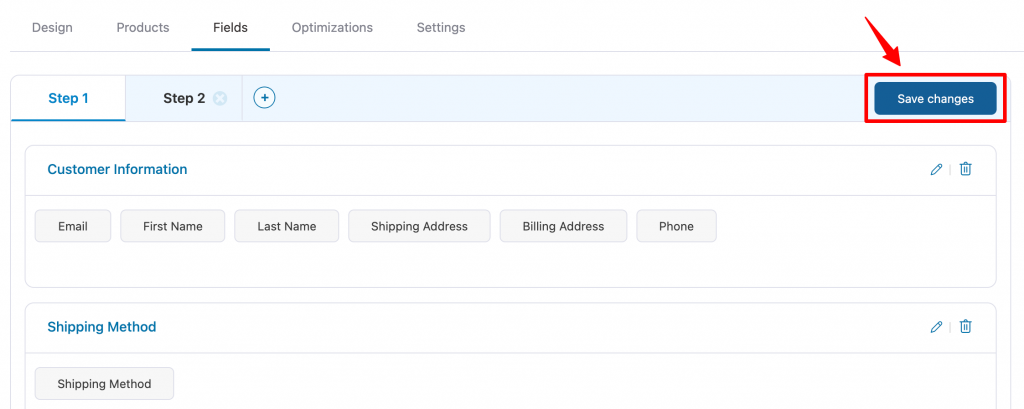Viewport: 1024px width, 409px height.
Task: Delete the Shipping Method section via trash icon
Action: [965, 327]
